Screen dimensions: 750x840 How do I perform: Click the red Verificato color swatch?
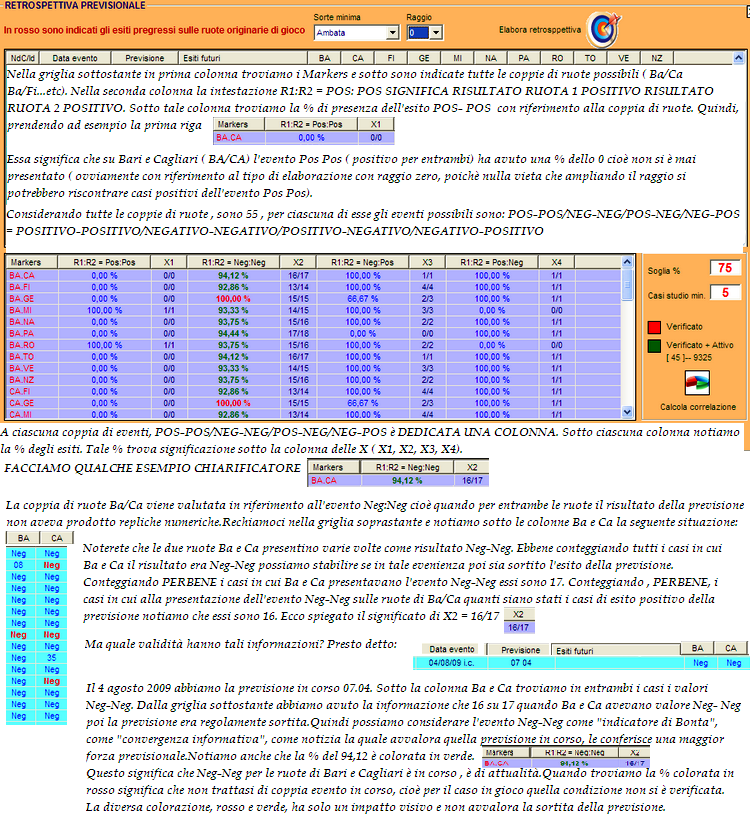(x=654, y=327)
